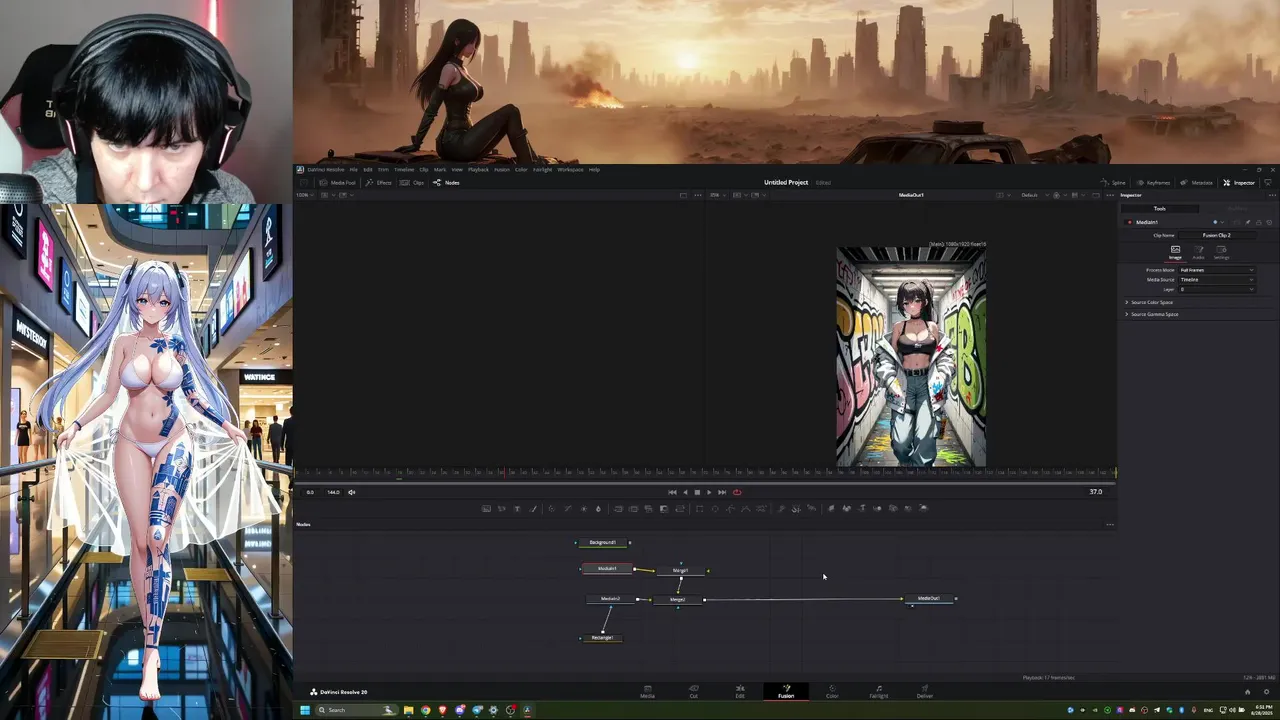Toggle the Nodes panel button
The width and height of the screenshot is (1280, 720).
pos(447,183)
